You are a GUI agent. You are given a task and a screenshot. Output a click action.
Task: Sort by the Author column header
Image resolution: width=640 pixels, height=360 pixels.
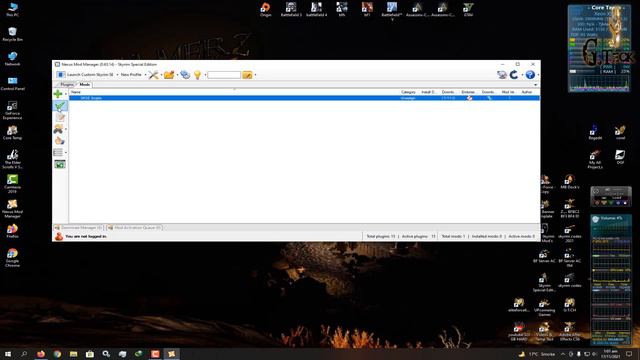(x=527, y=92)
